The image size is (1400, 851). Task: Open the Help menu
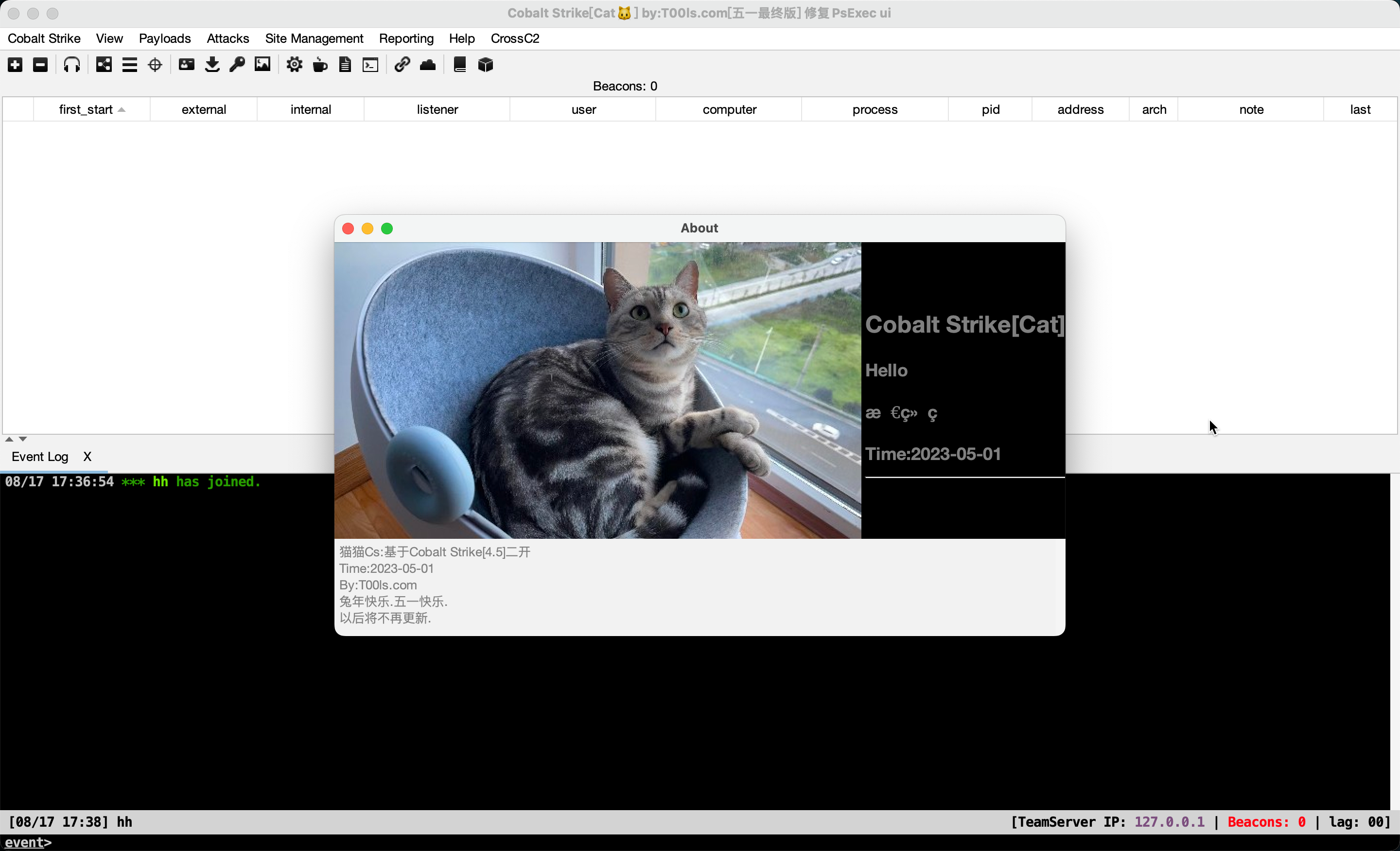pyautogui.click(x=462, y=38)
